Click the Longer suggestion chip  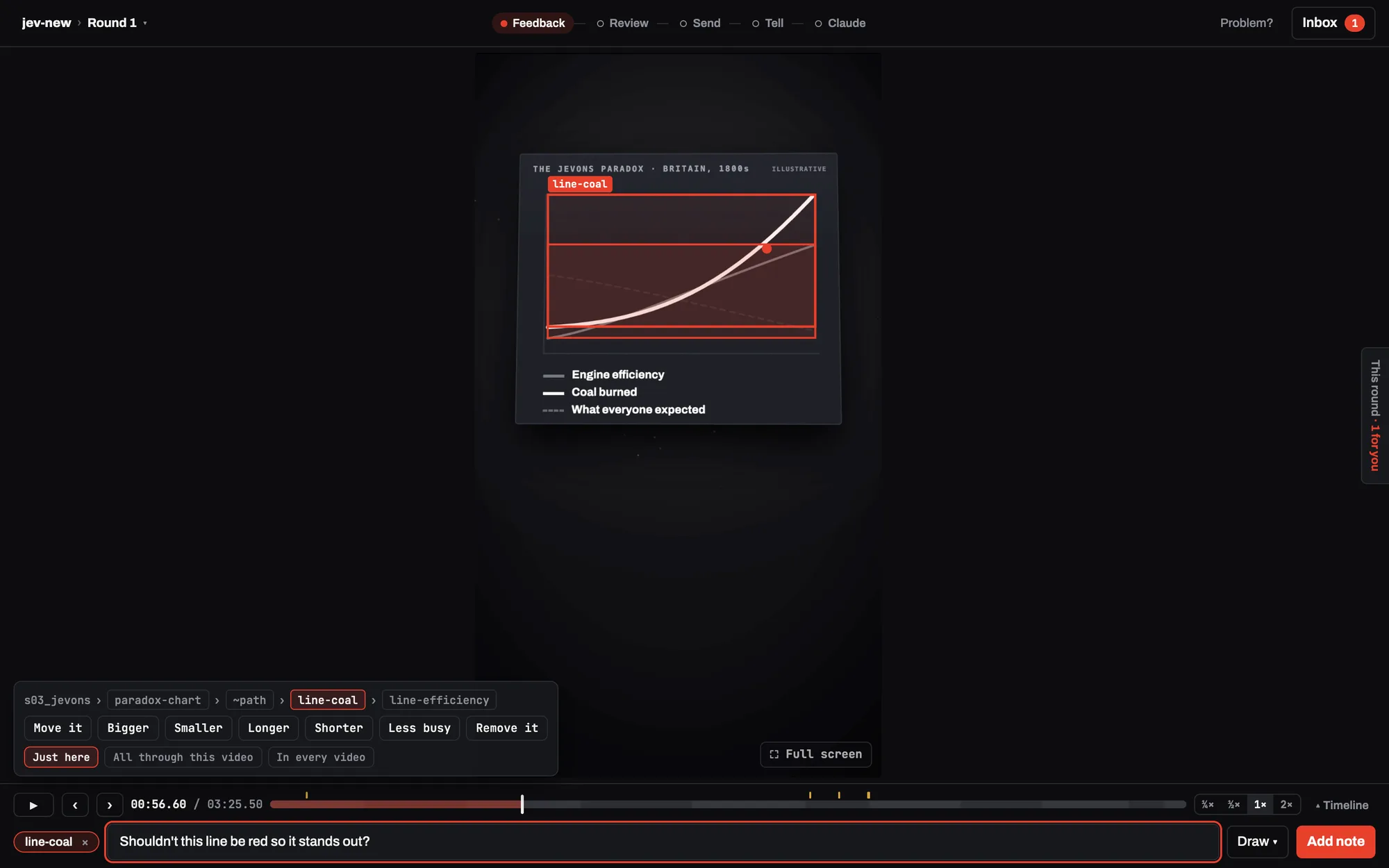tap(268, 728)
